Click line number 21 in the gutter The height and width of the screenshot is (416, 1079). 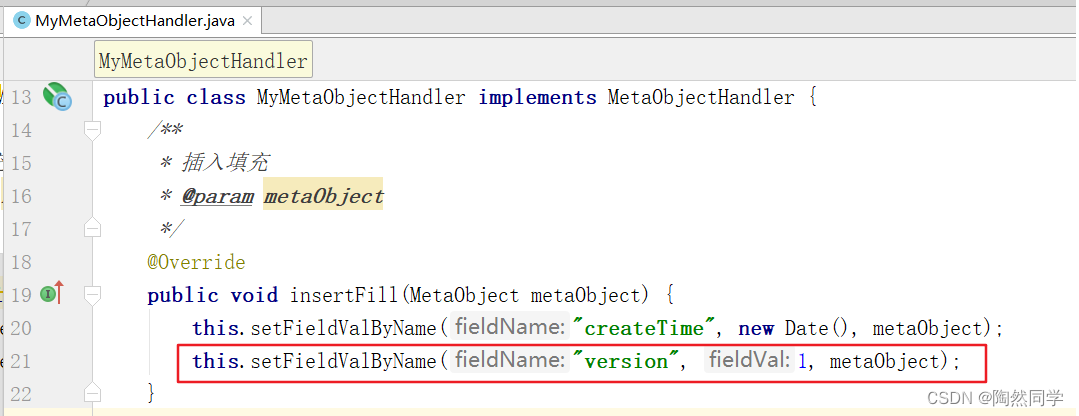(x=21, y=361)
